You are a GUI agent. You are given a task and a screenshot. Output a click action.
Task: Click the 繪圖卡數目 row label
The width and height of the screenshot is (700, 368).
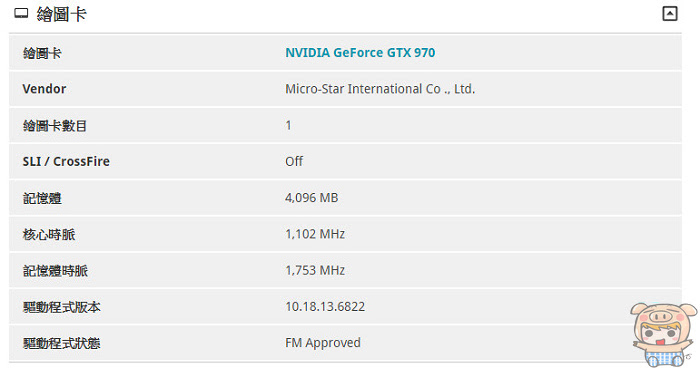55,125
